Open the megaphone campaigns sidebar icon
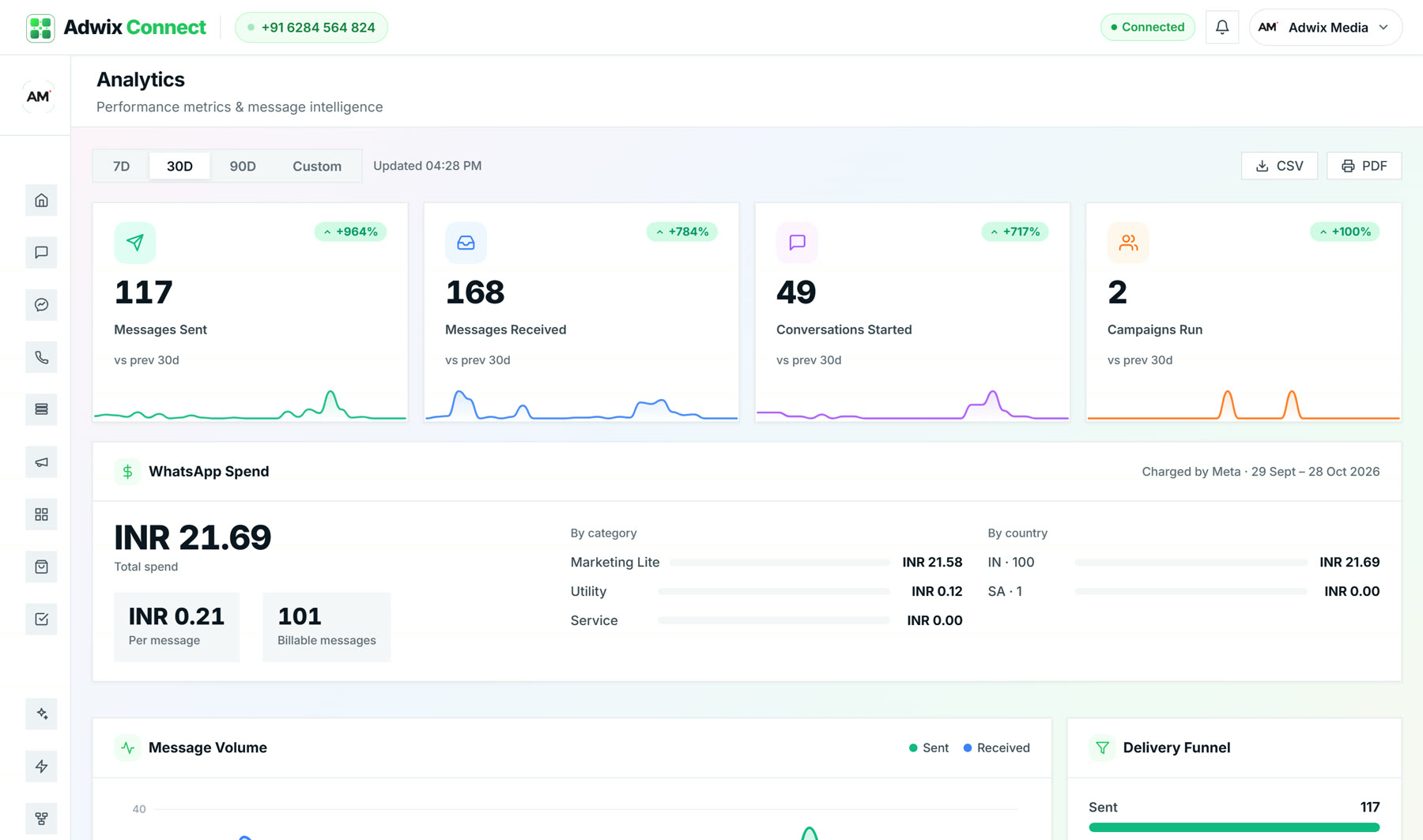 41,462
